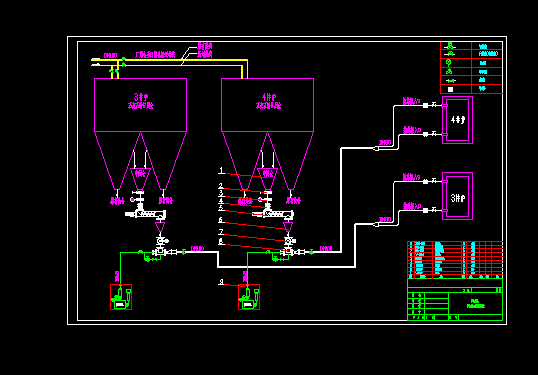The height and width of the screenshot is (375, 538).
Task: Click the first green valve symbol in legend
Action: point(450,46)
